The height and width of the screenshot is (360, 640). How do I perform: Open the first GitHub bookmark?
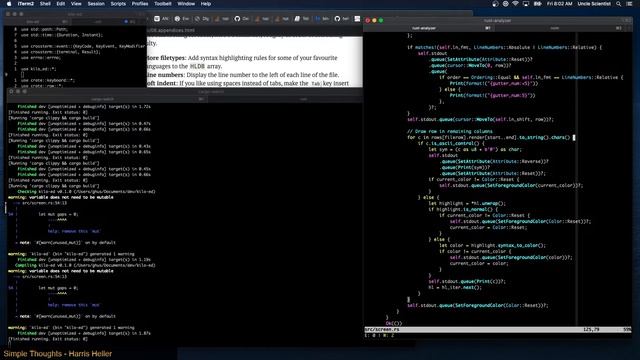click(x=242, y=19)
